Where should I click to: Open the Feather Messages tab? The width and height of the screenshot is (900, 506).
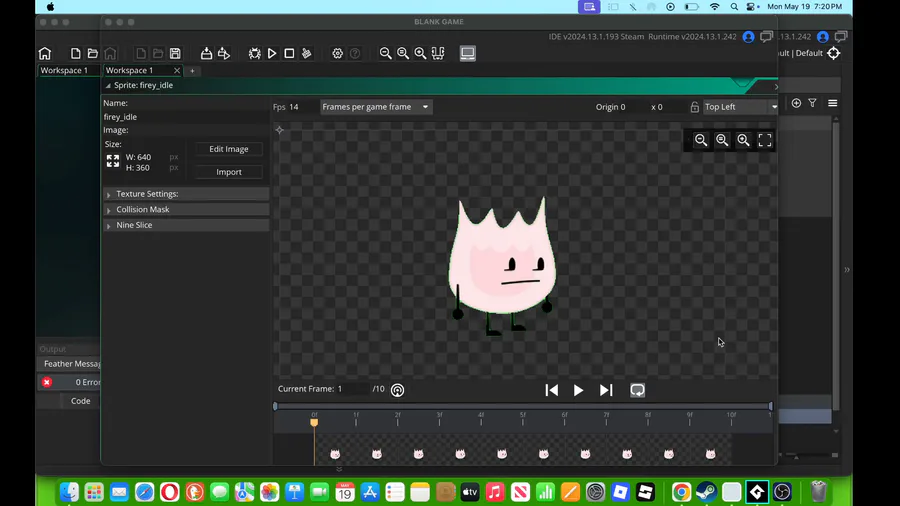coord(70,364)
